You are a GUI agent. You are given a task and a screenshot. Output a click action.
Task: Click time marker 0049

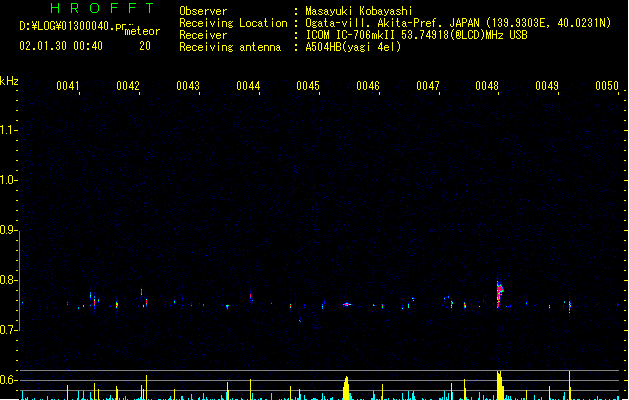547,86
